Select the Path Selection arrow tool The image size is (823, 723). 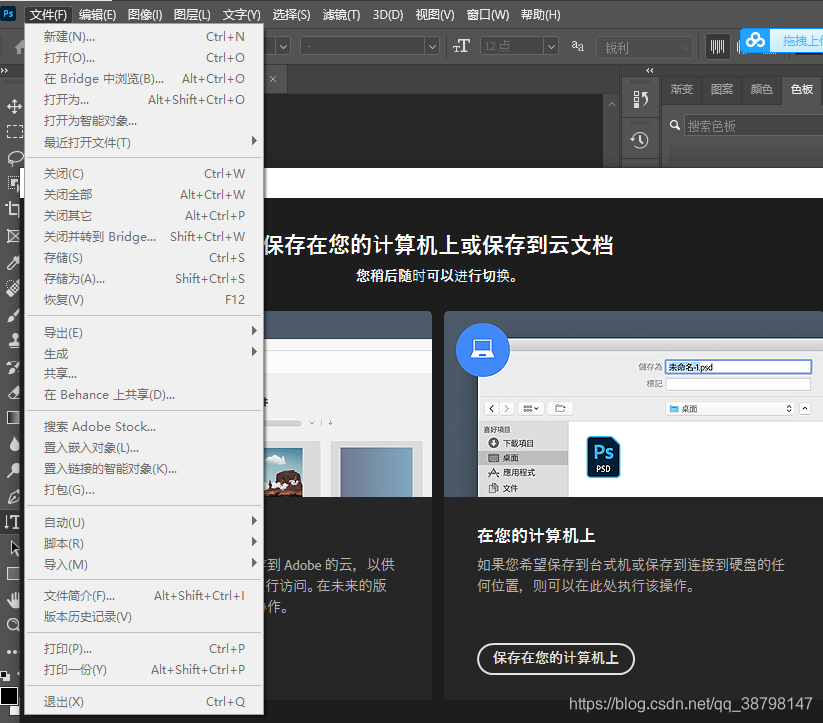[x=14, y=548]
